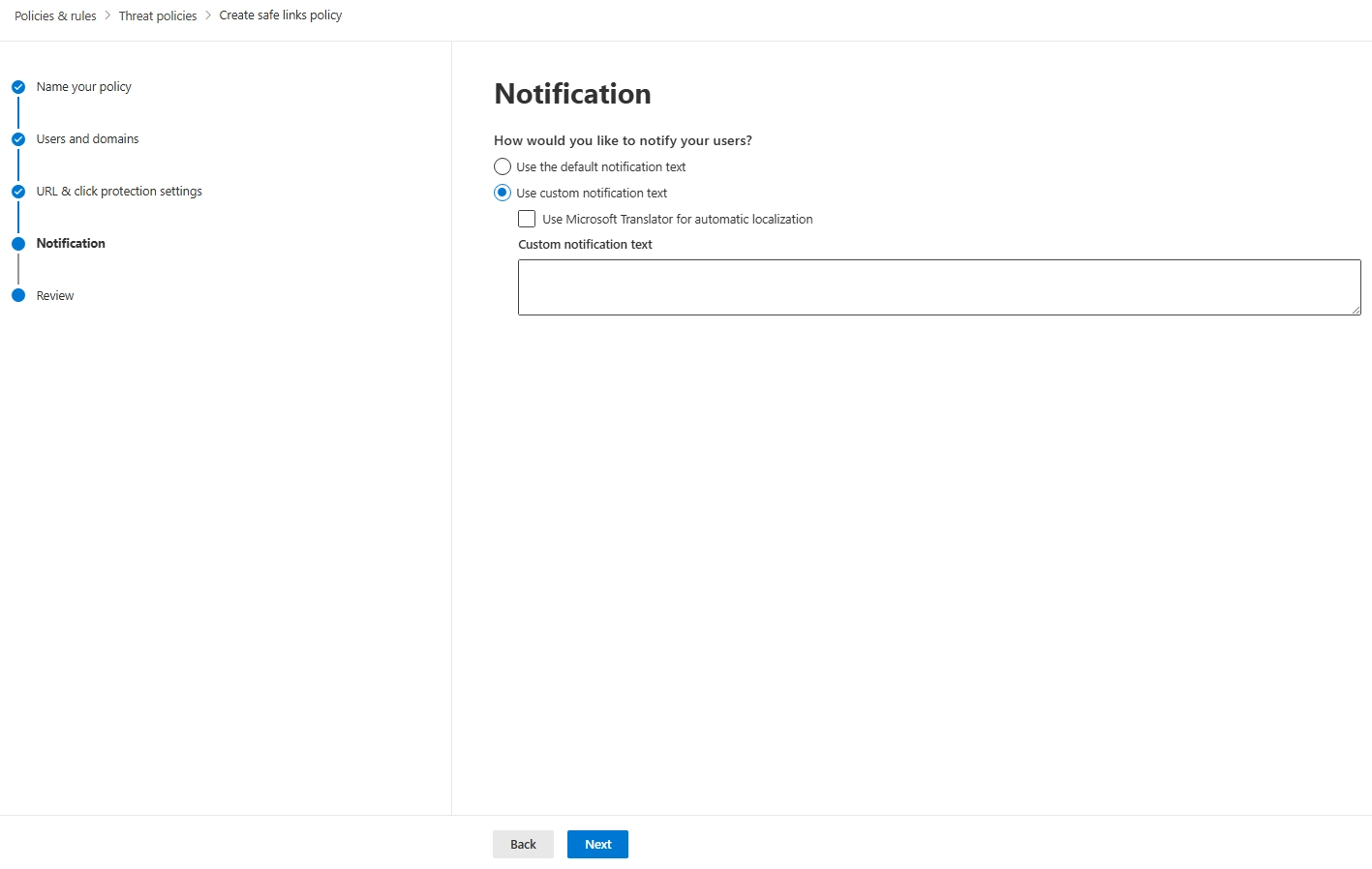1372x869 pixels.
Task: Click the checkmark icon beside URL & click protection settings
Action: click(x=18, y=191)
